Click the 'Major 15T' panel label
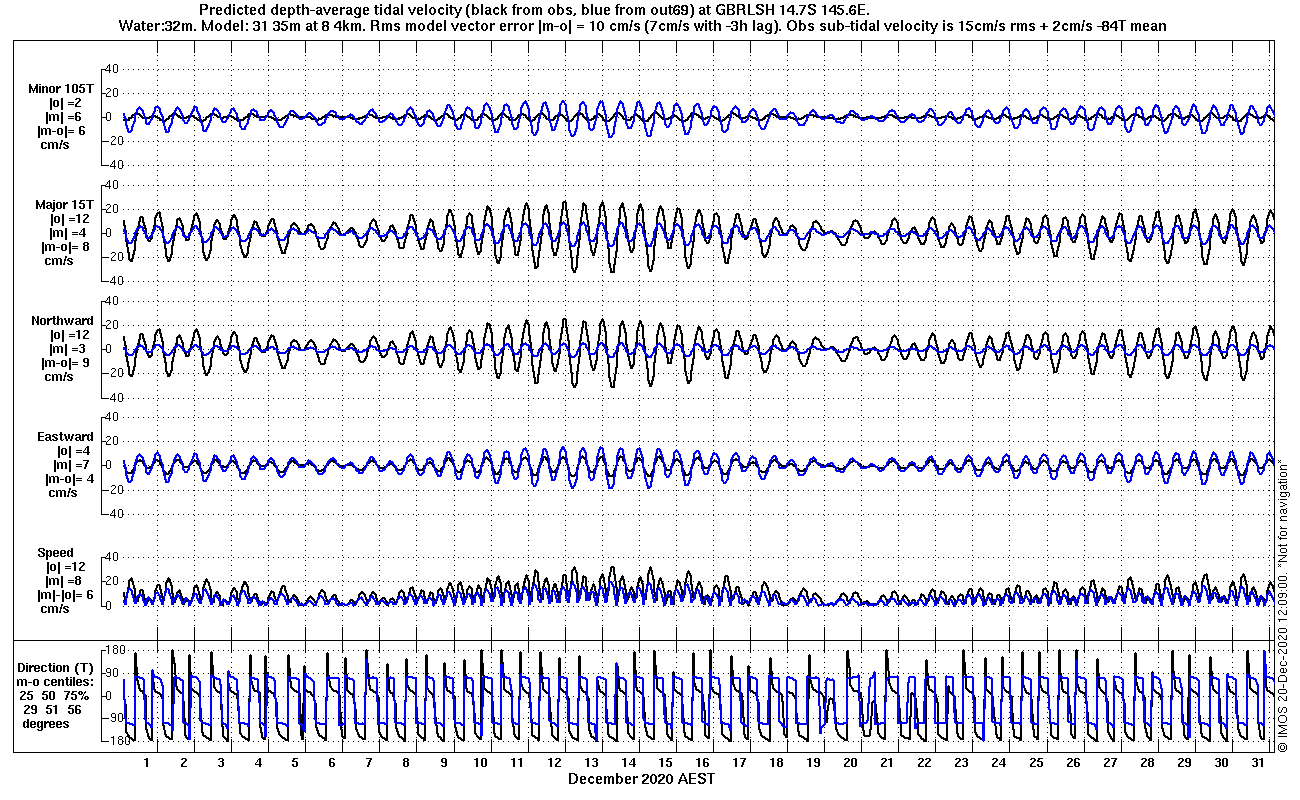Viewport: 1300px width, 800px height. pos(64,205)
